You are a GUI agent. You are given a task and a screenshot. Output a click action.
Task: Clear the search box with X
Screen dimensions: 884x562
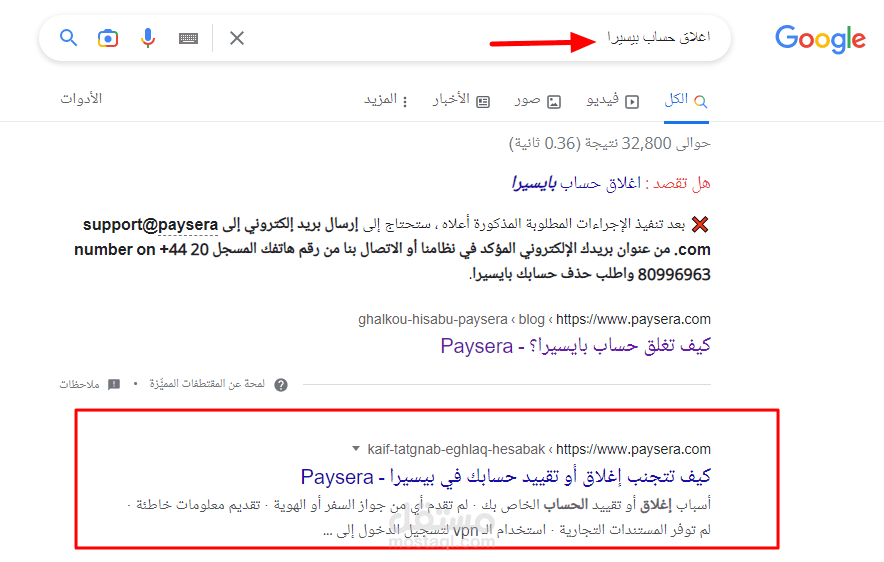pyautogui.click(x=237, y=38)
